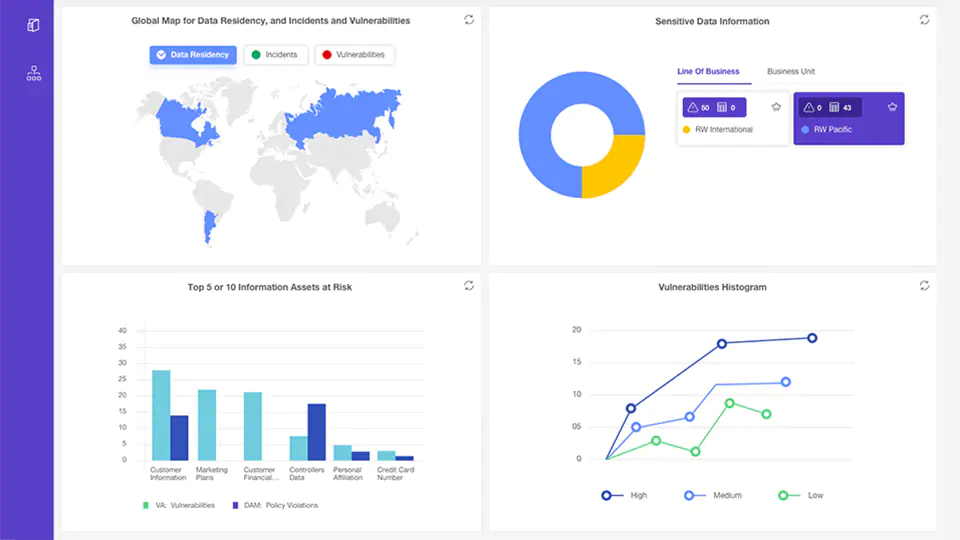The height and width of the screenshot is (540, 960).
Task: Enable the Vulnerabilities map filter
Action: (354, 55)
